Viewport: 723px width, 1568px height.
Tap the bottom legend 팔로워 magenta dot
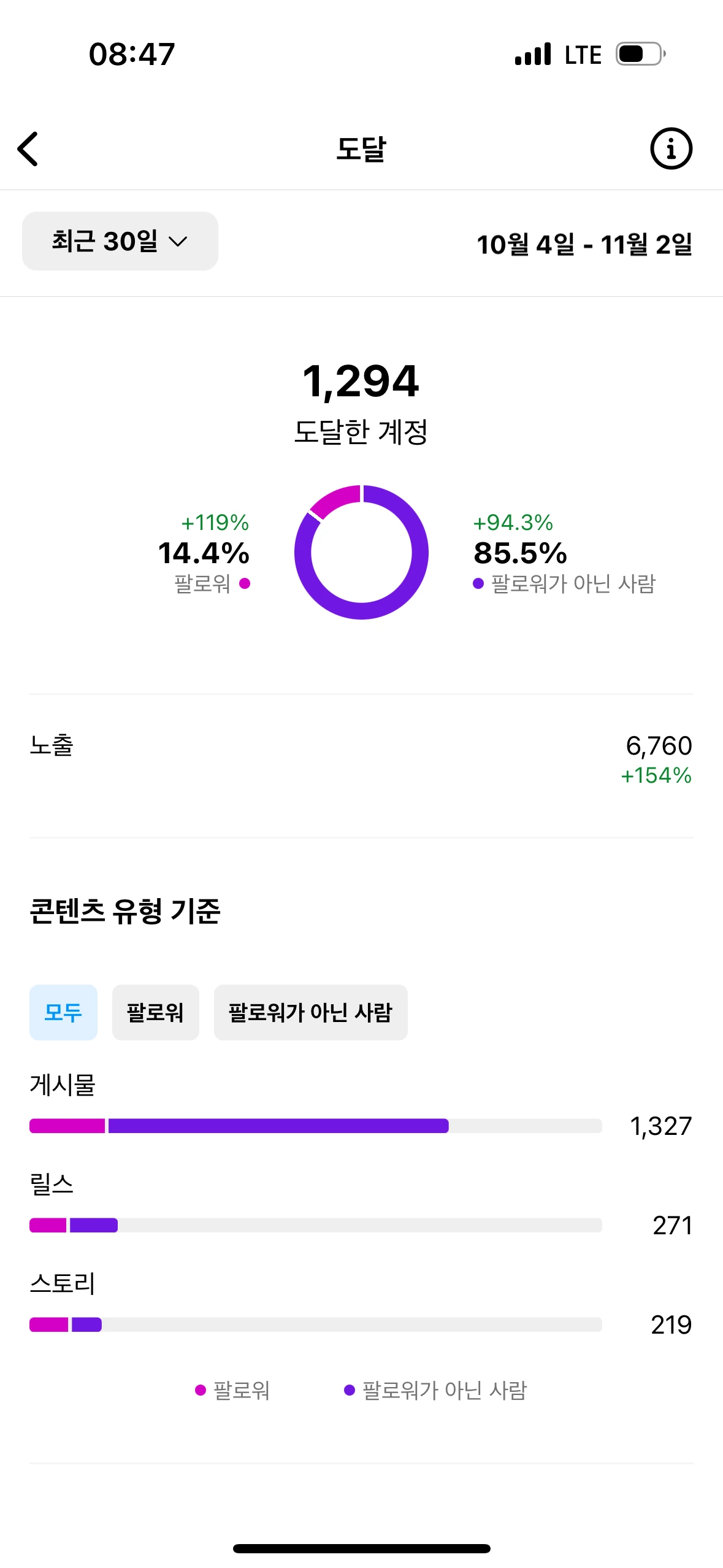click(x=200, y=1390)
